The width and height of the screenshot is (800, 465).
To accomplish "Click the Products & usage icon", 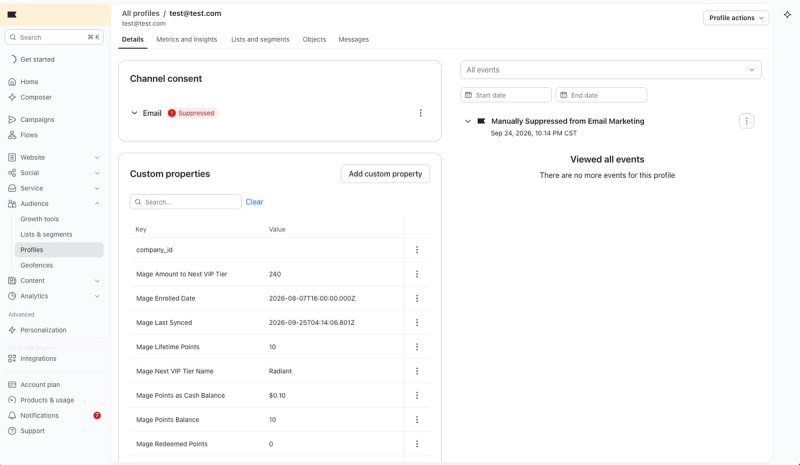I will [12, 400].
